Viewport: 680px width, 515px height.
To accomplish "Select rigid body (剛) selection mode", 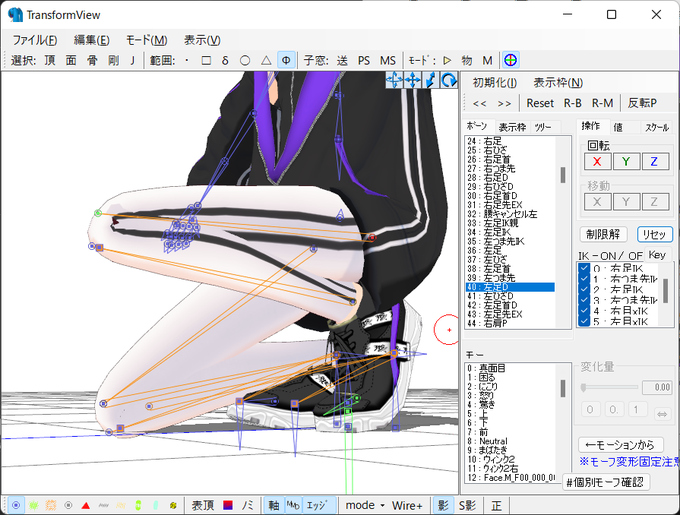I will [114, 60].
